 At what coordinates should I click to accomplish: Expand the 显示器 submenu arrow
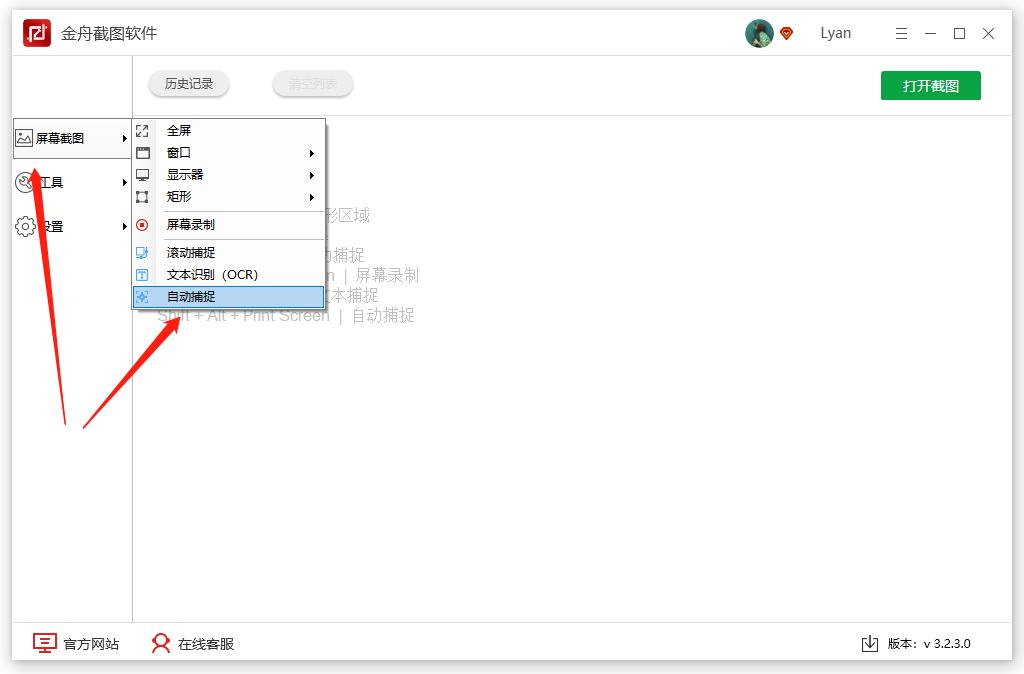pyautogui.click(x=310, y=174)
